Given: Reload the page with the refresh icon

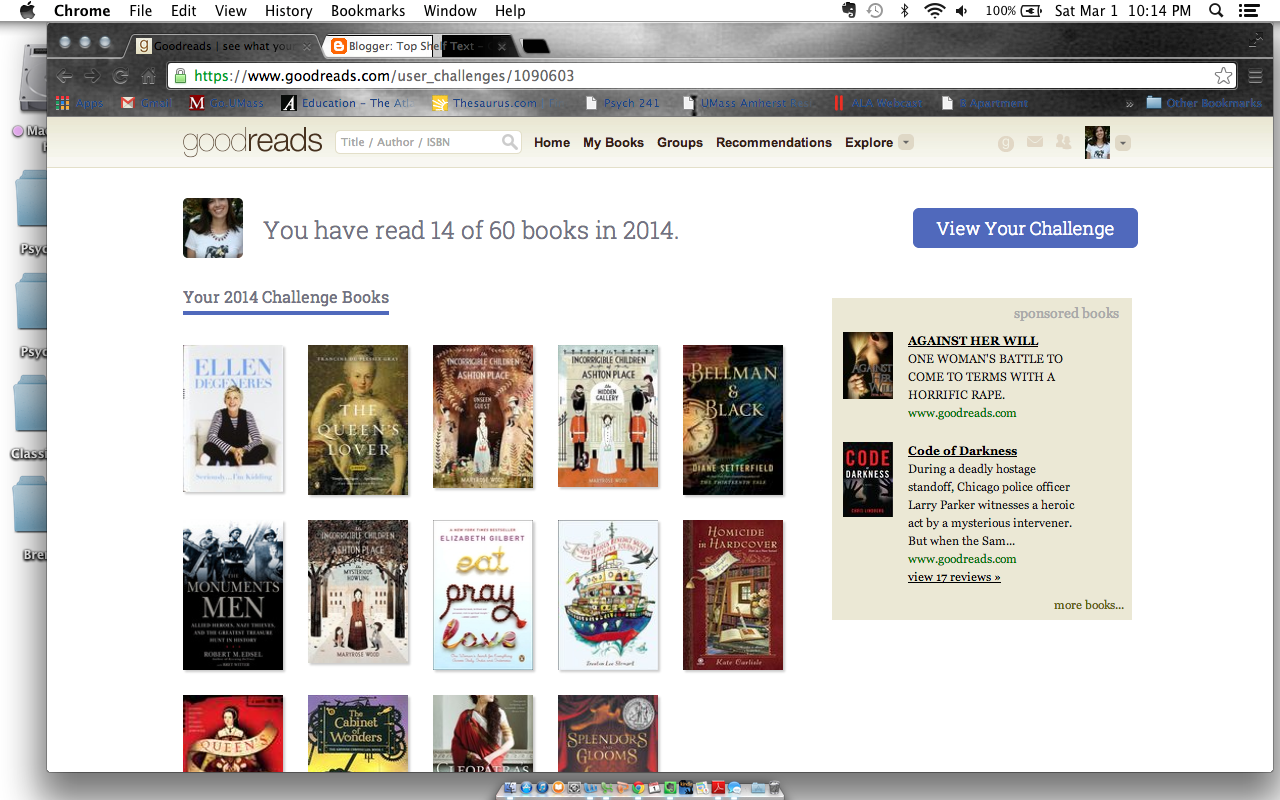Looking at the screenshot, I should pyautogui.click(x=121, y=75).
